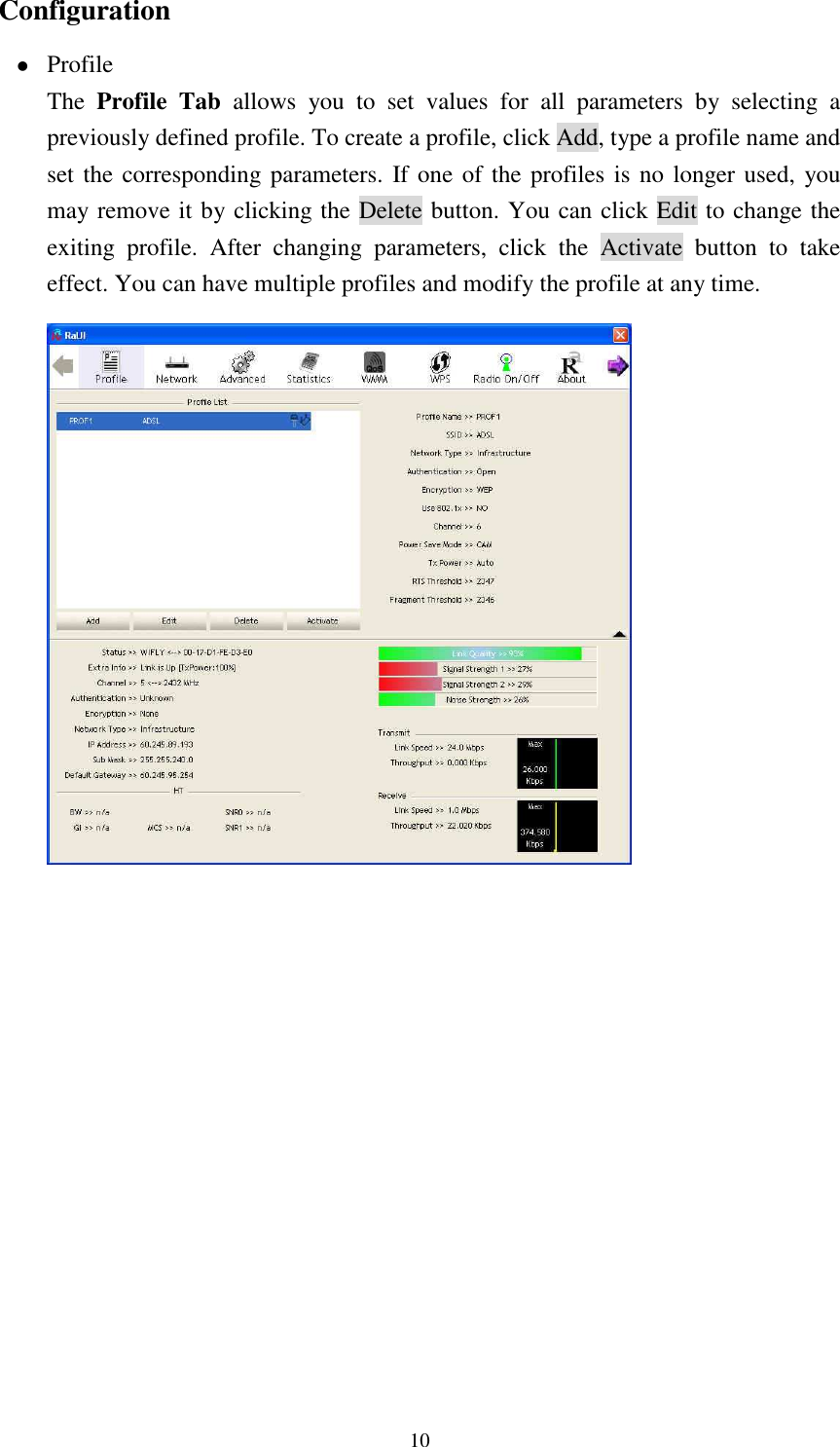840x1447 pixels.
Task: Click the Add button to create a profile
Action: pos(91,620)
